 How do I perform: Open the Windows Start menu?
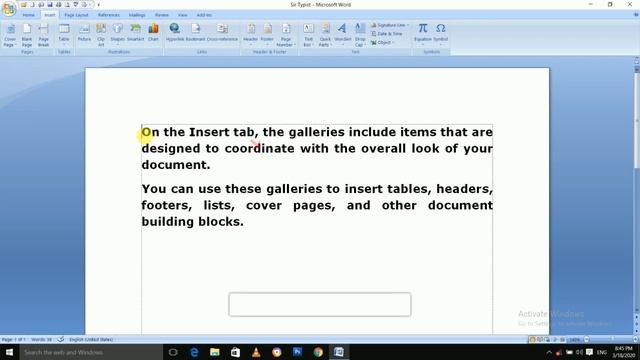9,352
